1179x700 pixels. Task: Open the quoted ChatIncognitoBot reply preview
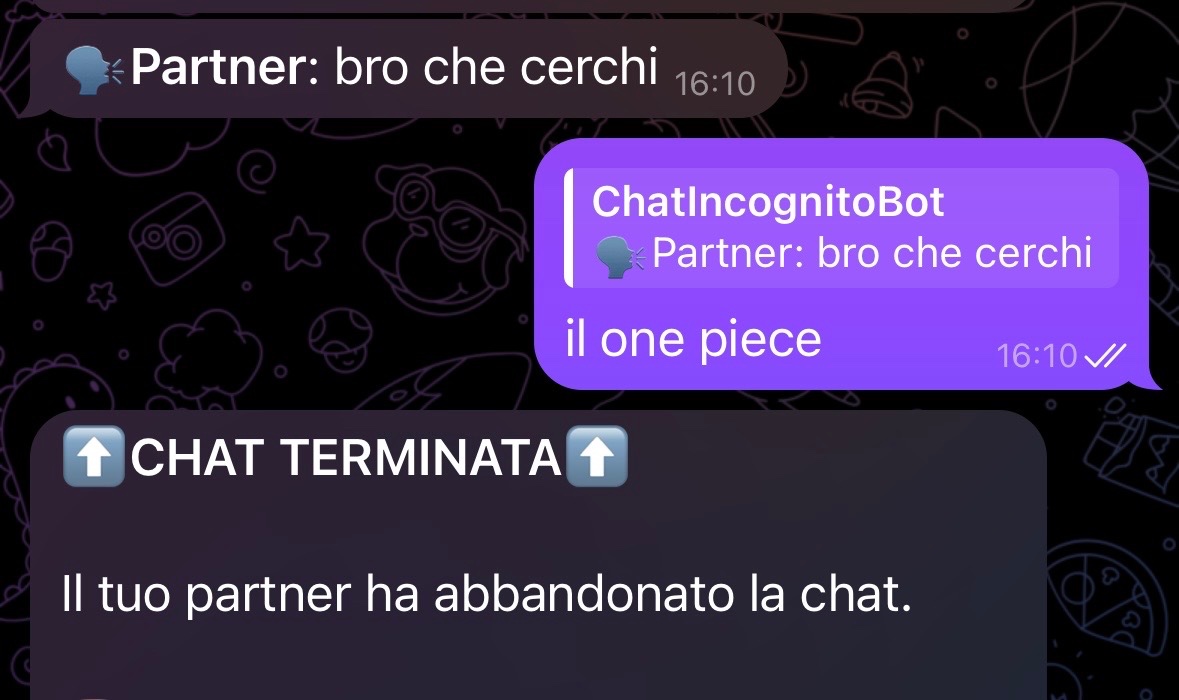pos(841,228)
